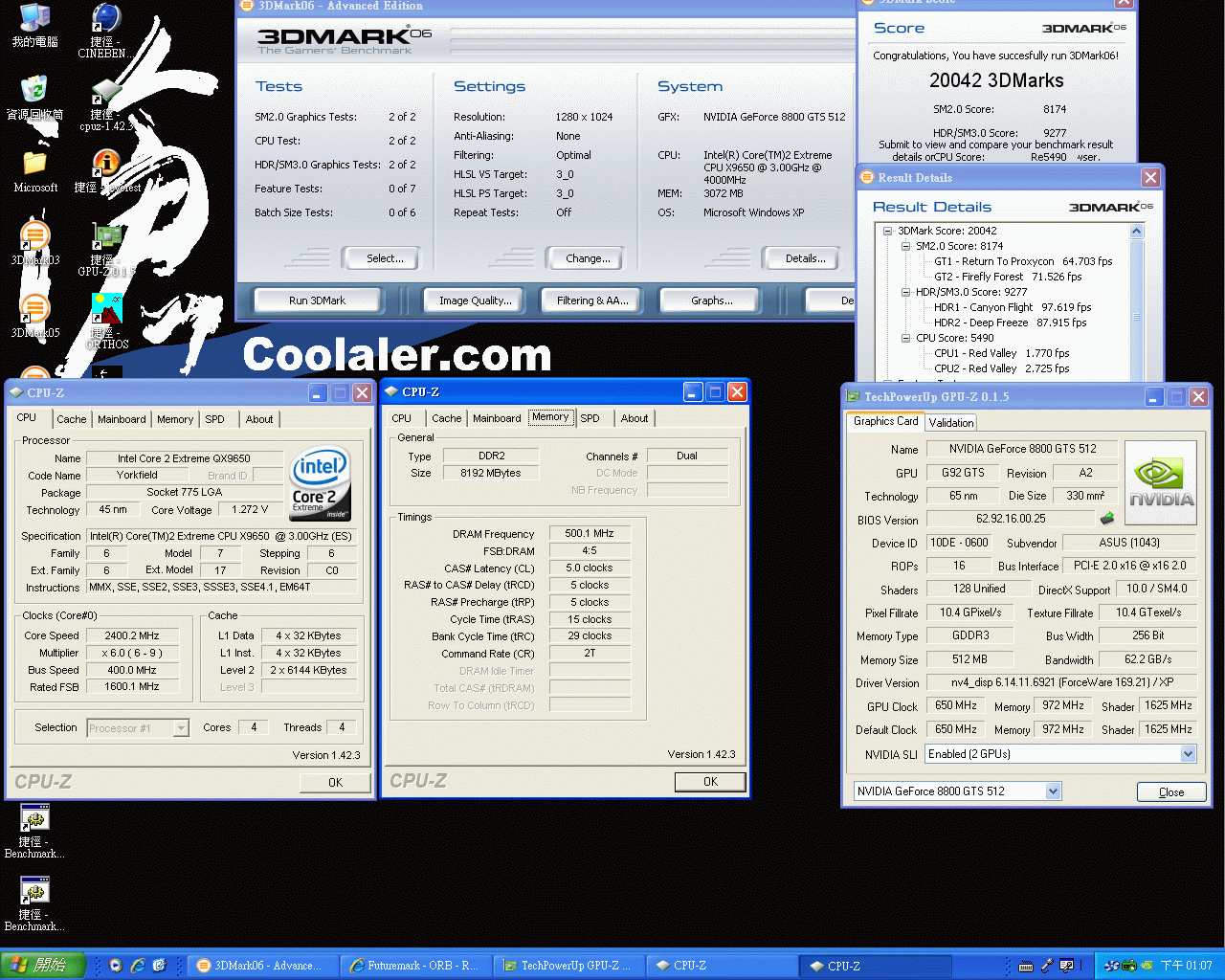
Task: Click OK in left CPU-Z window
Action: coord(335,783)
